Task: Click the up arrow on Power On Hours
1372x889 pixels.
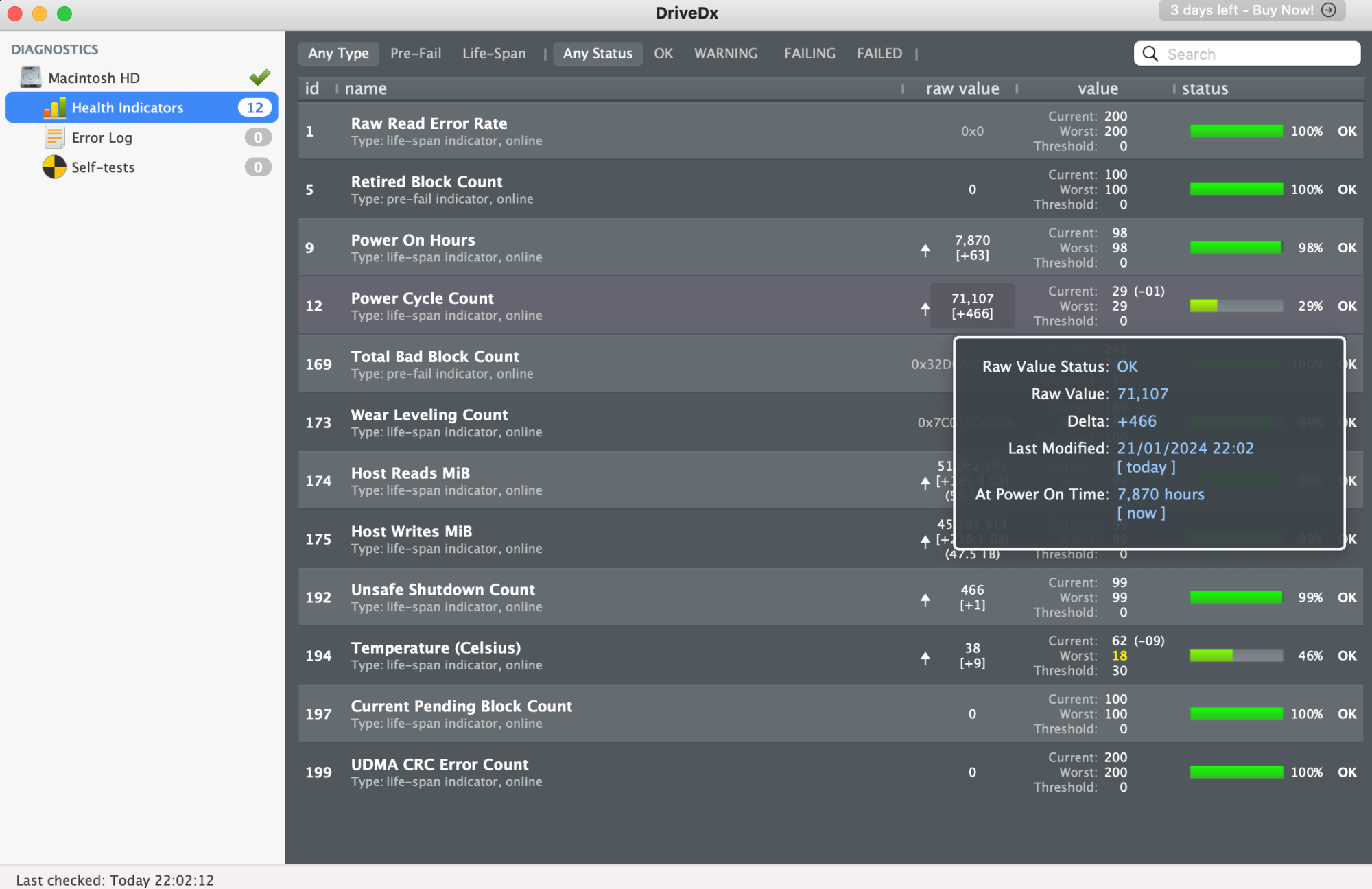Action: [x=925, y=250]
